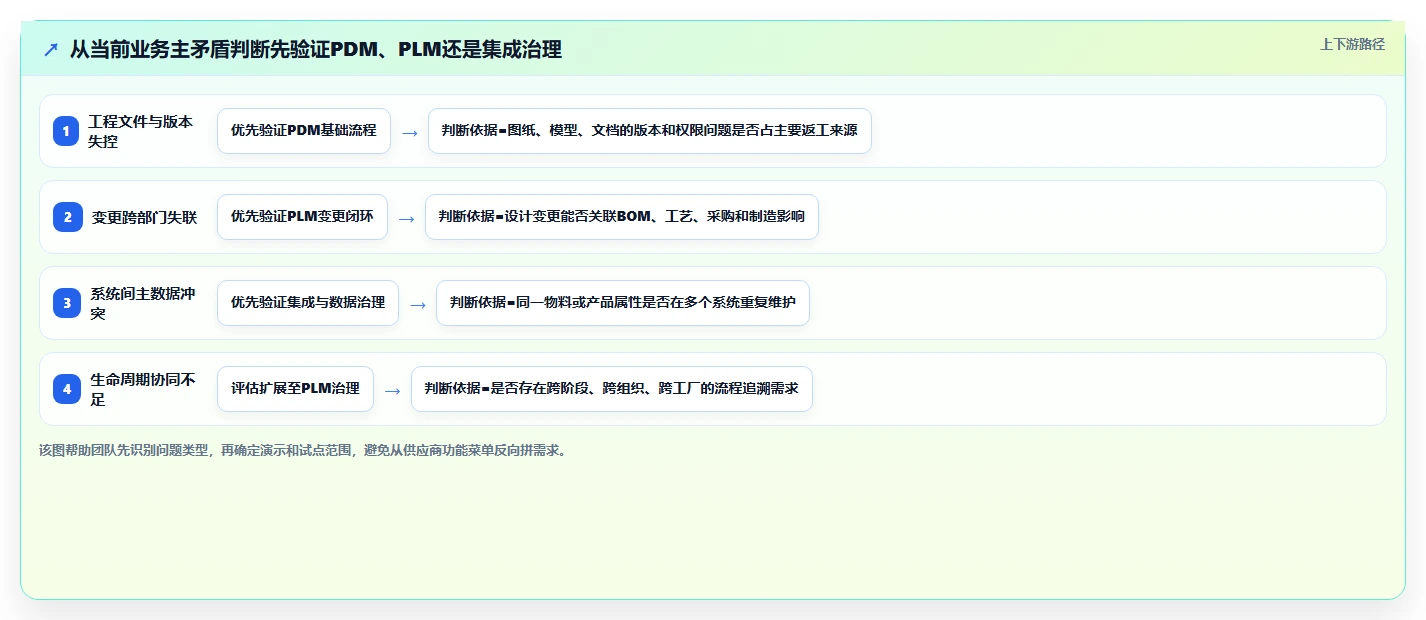Click the diagonal arrow icon beside the title
The height and width of the screenshot is (620, 1426).
pyautogui.click(x=51, y=50)
